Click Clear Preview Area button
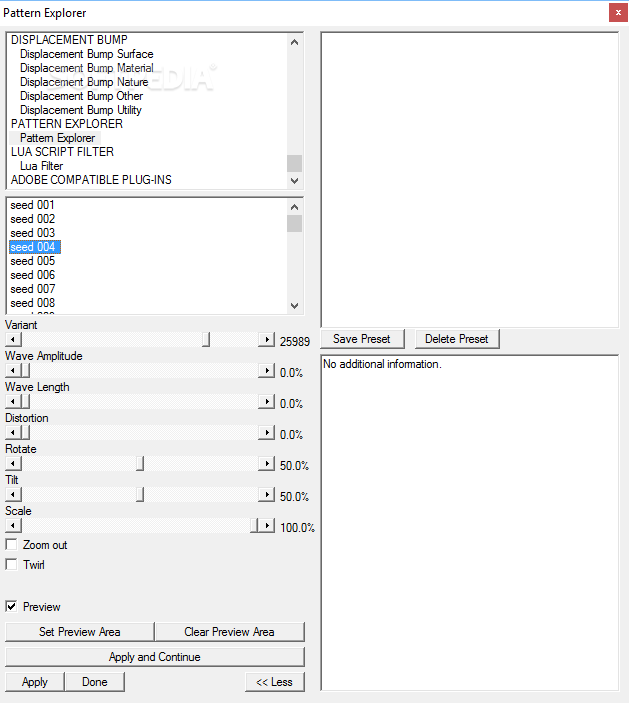The height and width of the screenshot is (703, 629). pos(230,632)
